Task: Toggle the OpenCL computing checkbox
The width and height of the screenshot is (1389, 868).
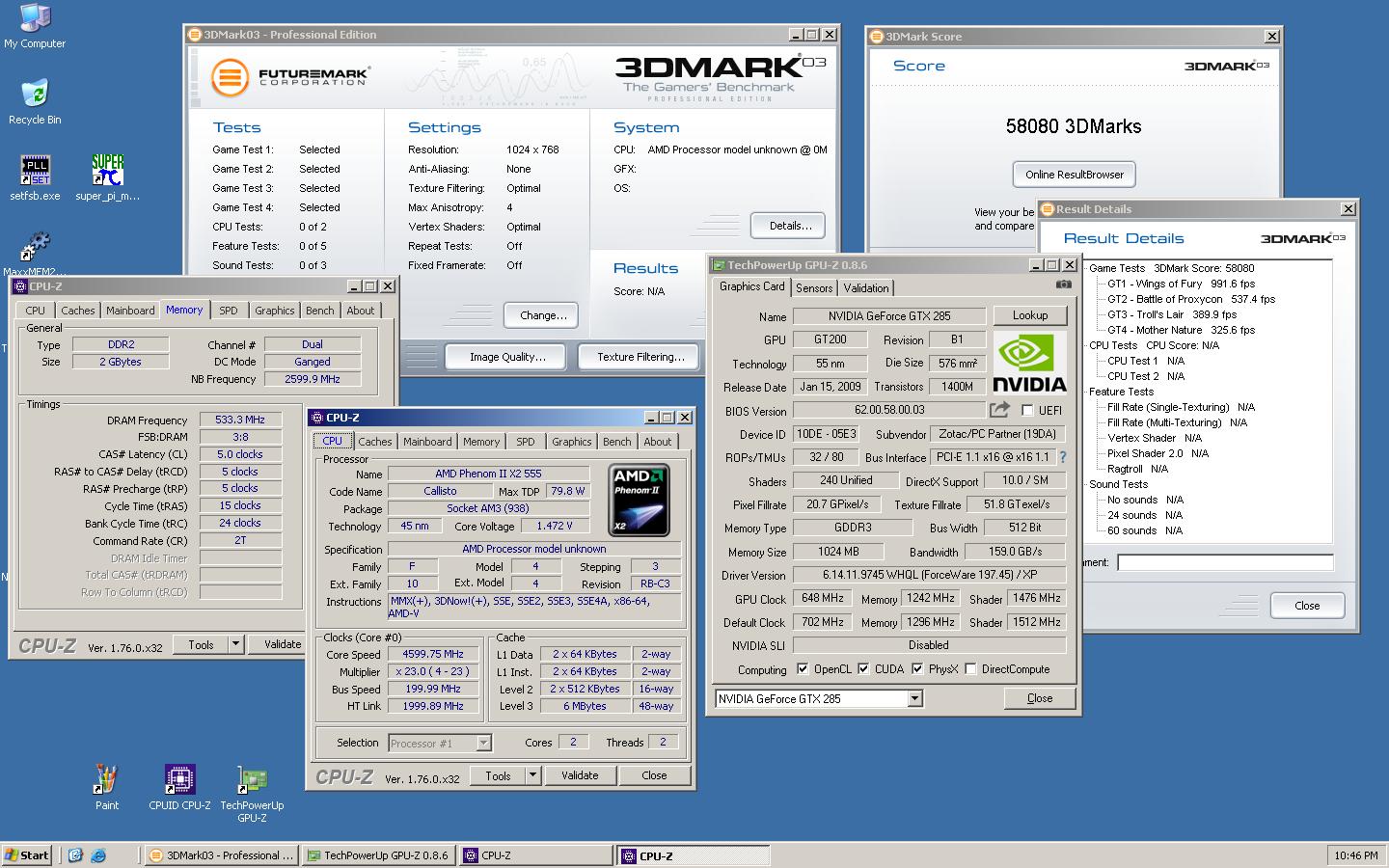Action: point(803,669)
